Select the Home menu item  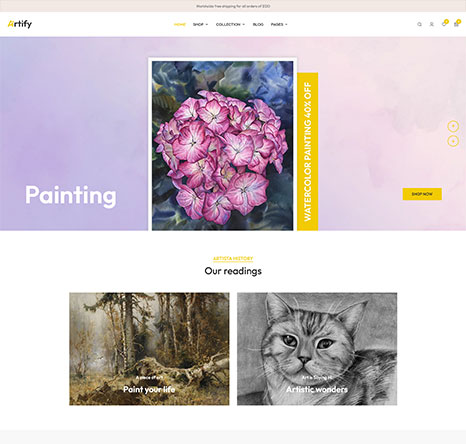pos(180,24)
